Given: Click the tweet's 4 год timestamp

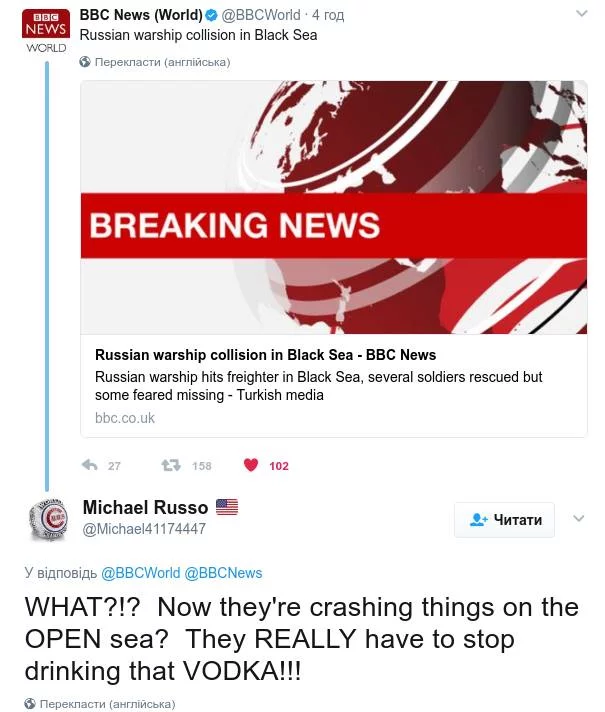Looking at the screenshot, I should tap(328, 16).
